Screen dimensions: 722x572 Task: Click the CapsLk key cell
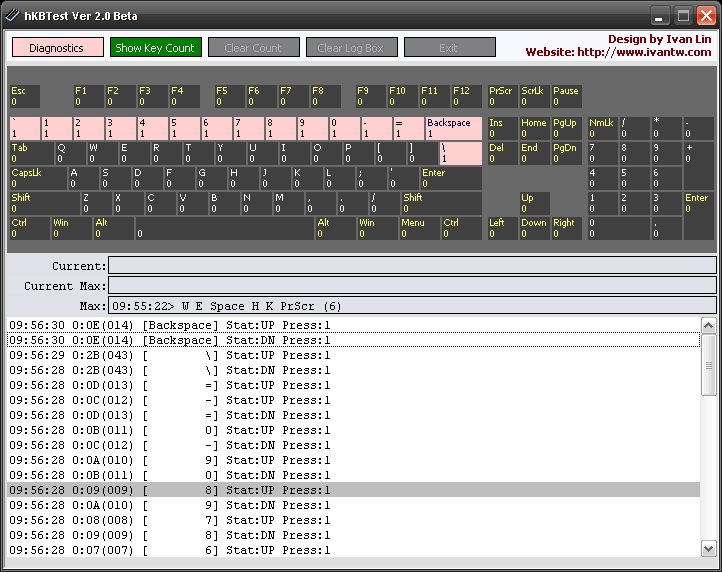click(37, 178)
